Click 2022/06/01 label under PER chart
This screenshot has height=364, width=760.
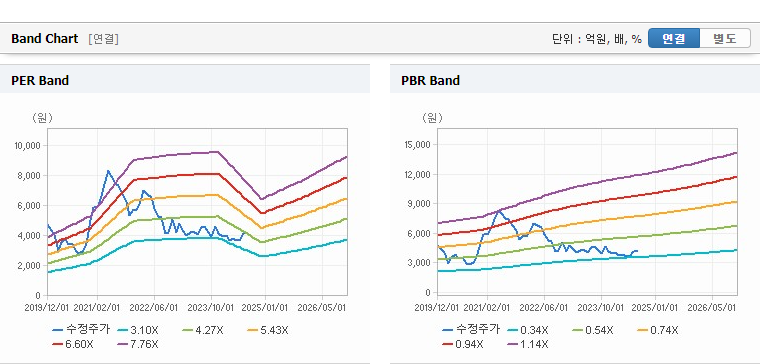click(x=155, y=308)
